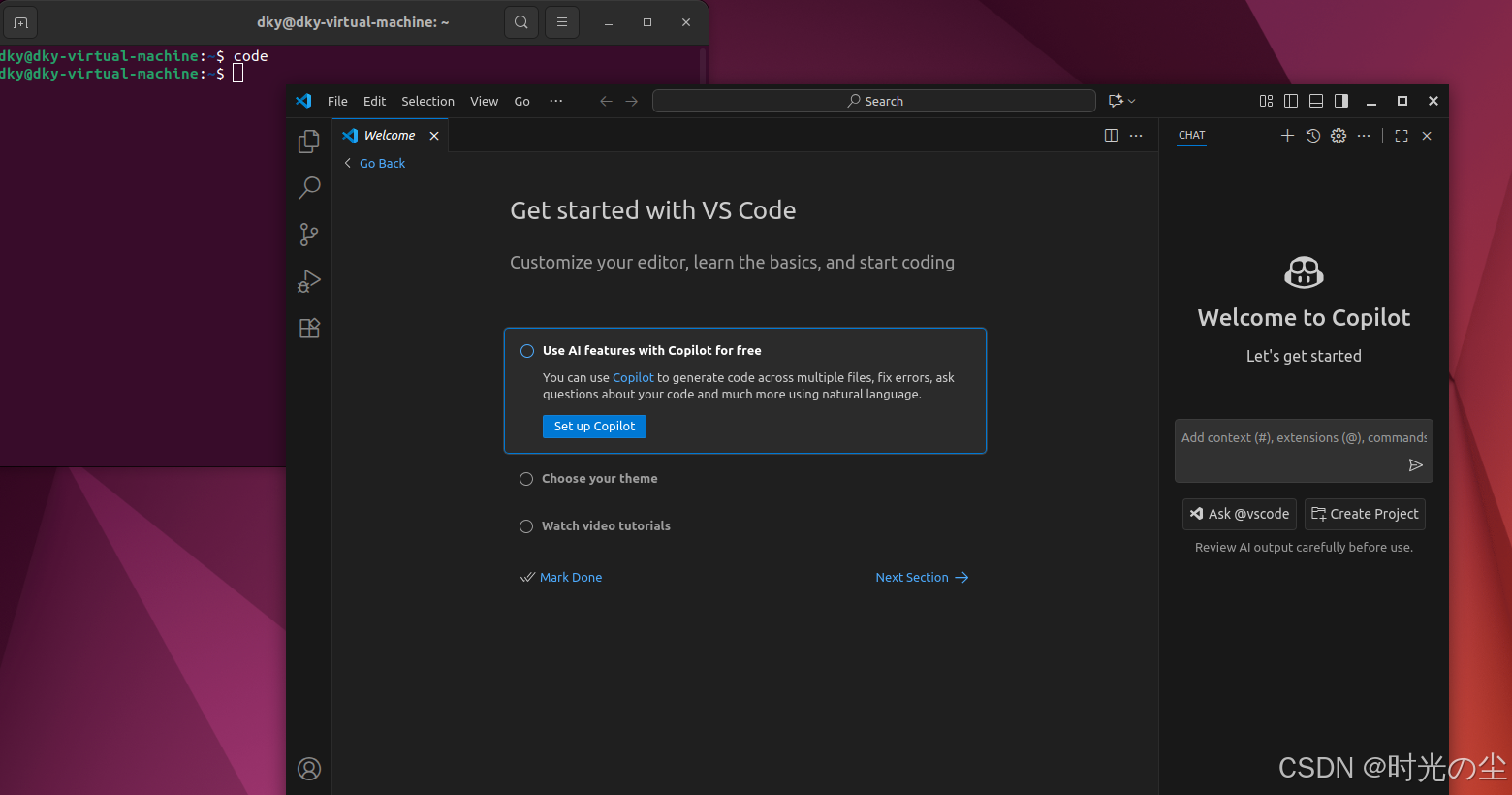Split the editor to the right
Image resolution: width=1512 pixels, height=795 pixels.
click(1111, 136)
